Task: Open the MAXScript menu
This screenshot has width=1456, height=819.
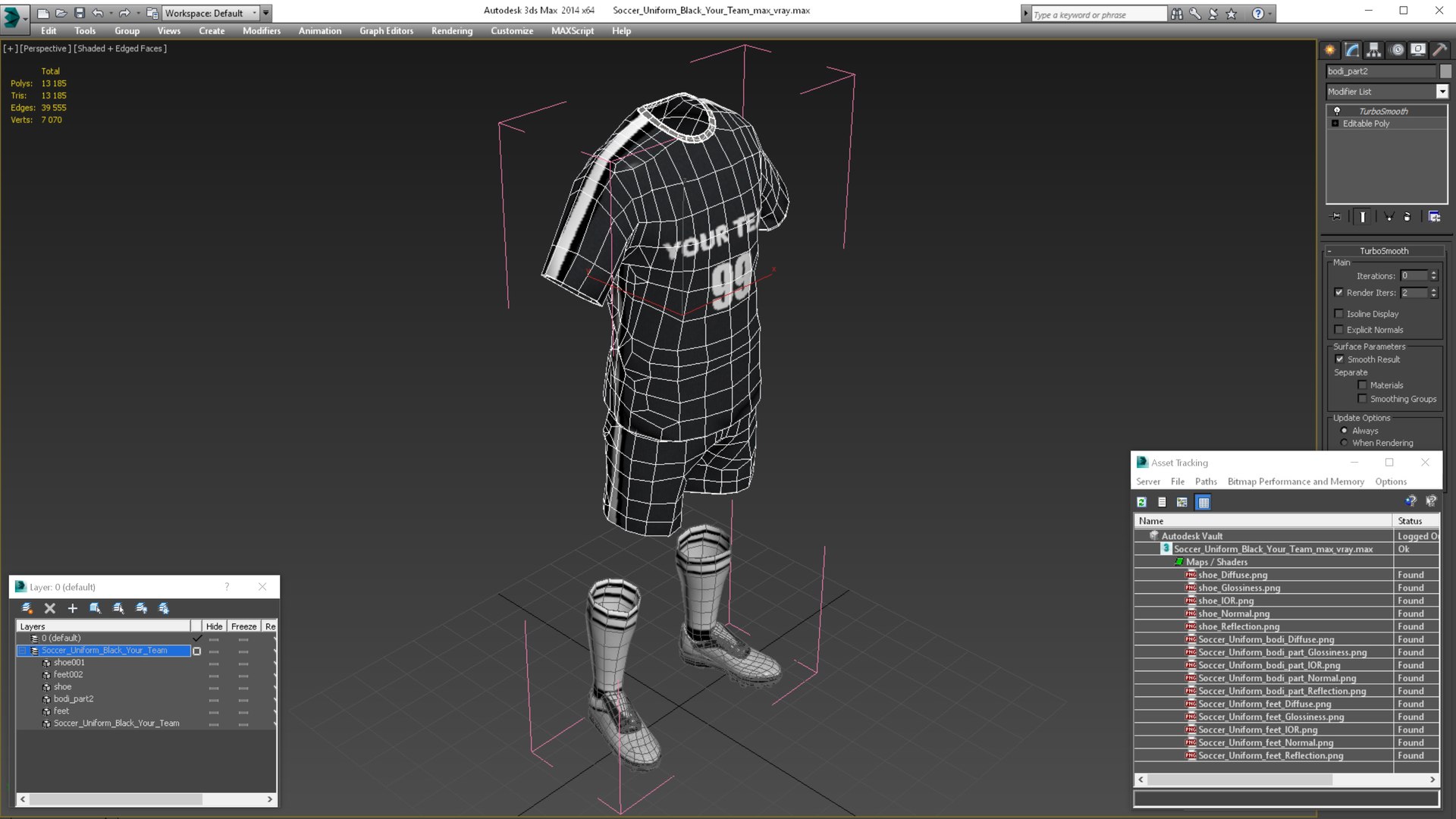Action: click(x=573, y=31)
